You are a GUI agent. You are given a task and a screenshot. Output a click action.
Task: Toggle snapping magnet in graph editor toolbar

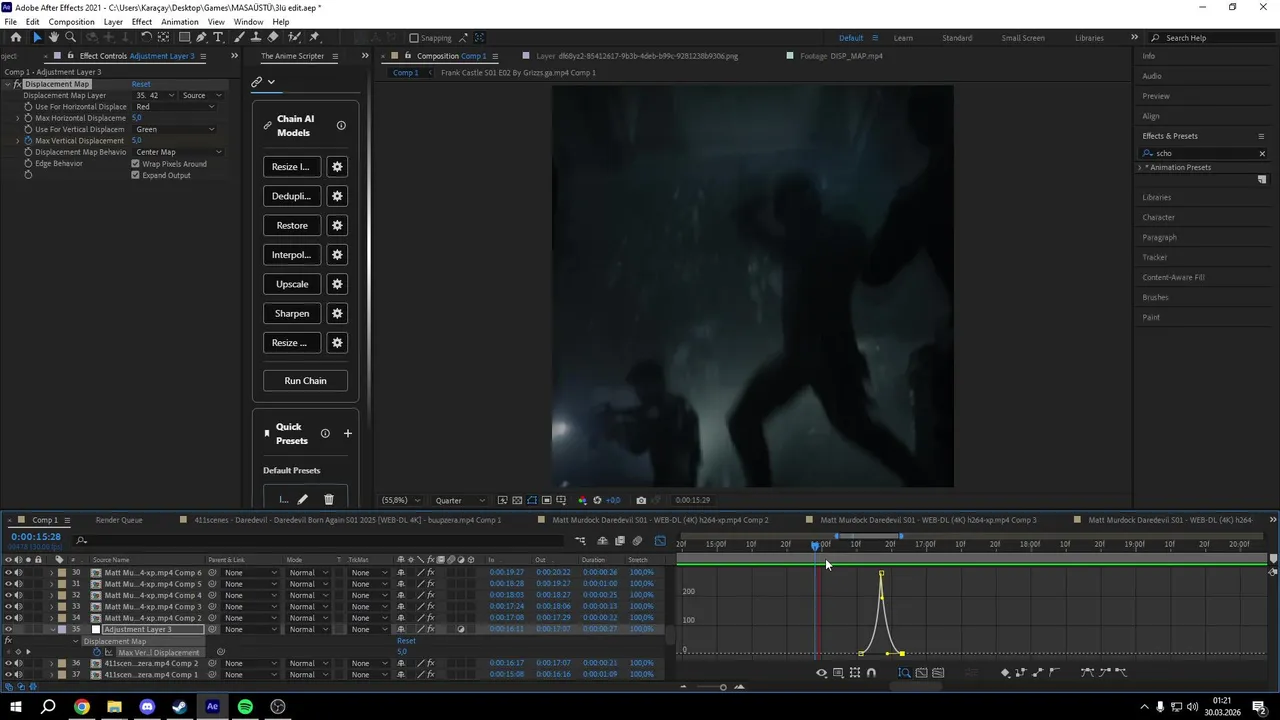click(871, 673)
